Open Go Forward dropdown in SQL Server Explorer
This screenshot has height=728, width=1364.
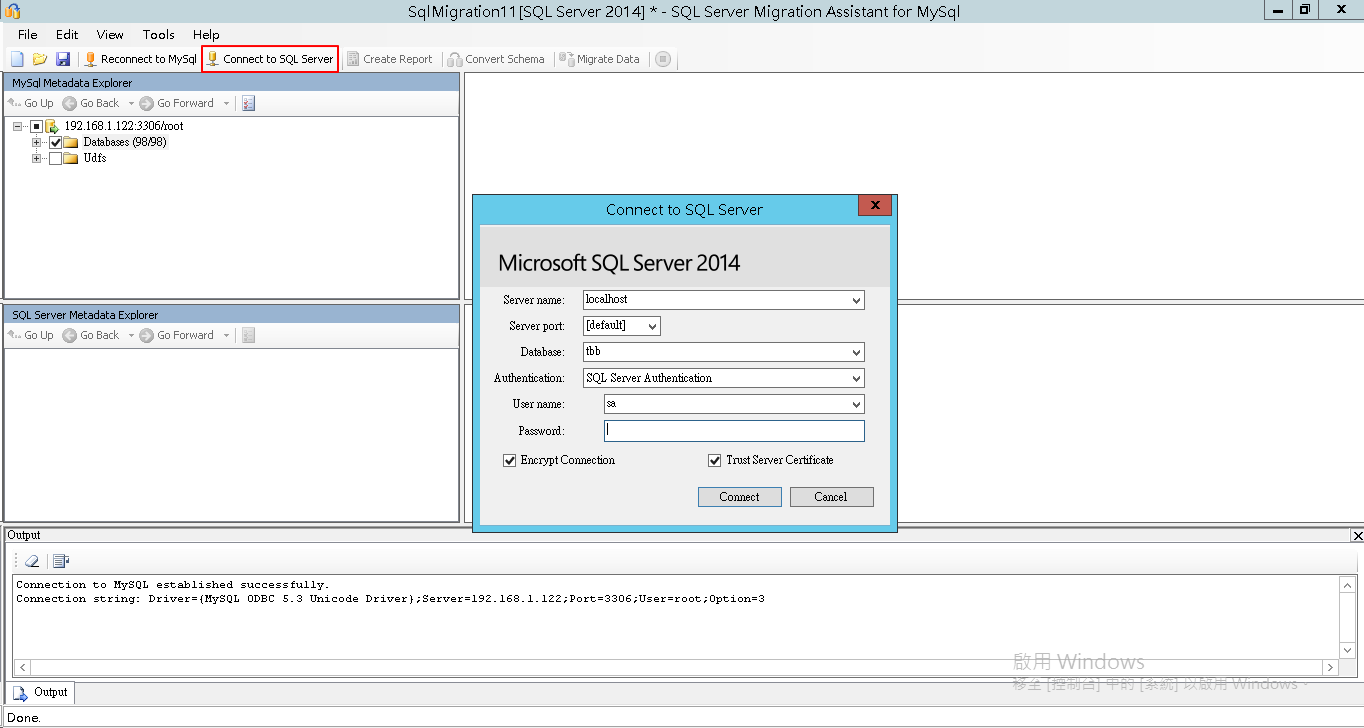pos(226,335)
